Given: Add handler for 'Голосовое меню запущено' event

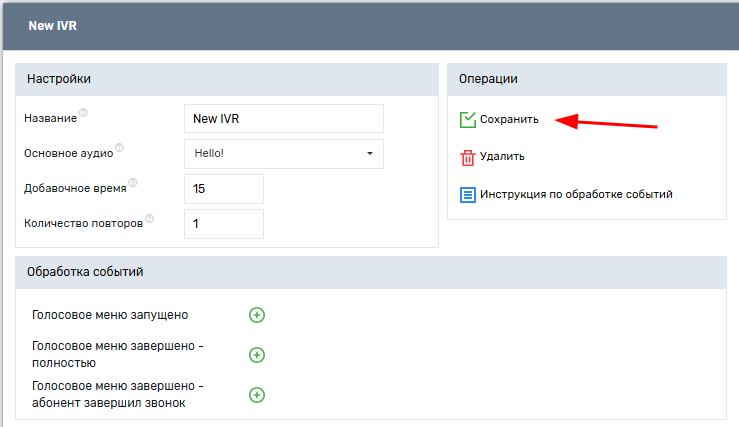Looking at the screenshot, I should coord(257,315).
